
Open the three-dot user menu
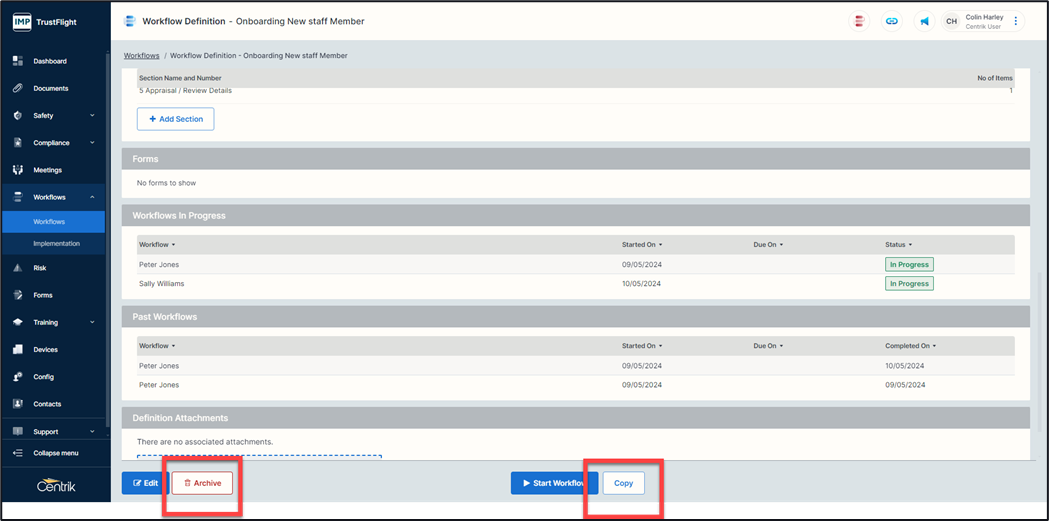click(1016, 21)
